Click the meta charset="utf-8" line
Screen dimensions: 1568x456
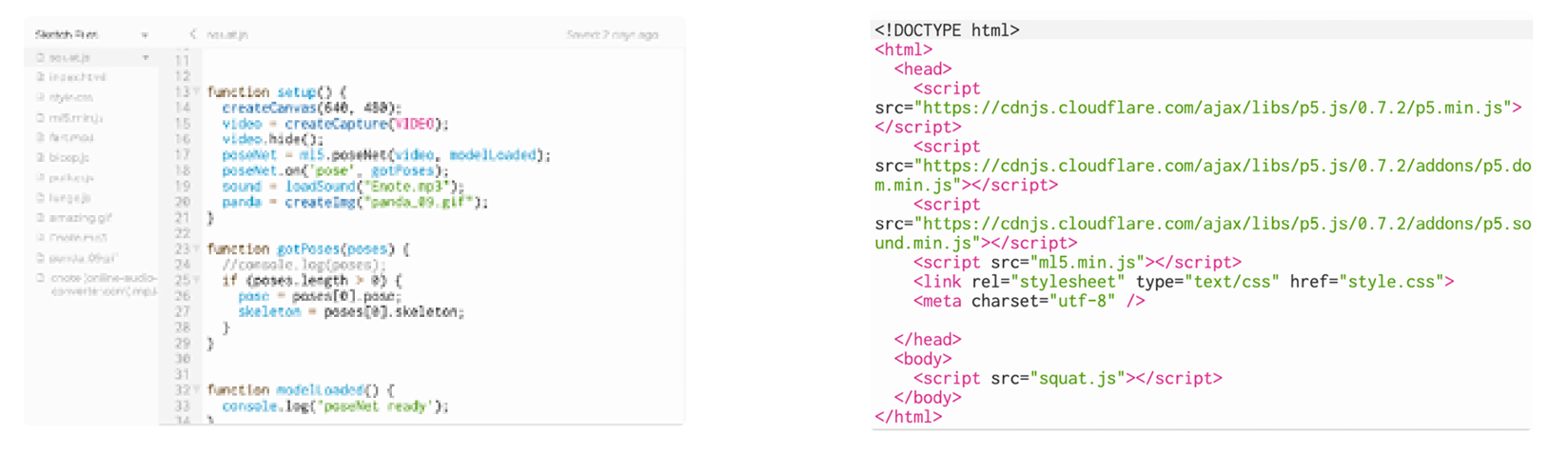tap(1029, 301)
